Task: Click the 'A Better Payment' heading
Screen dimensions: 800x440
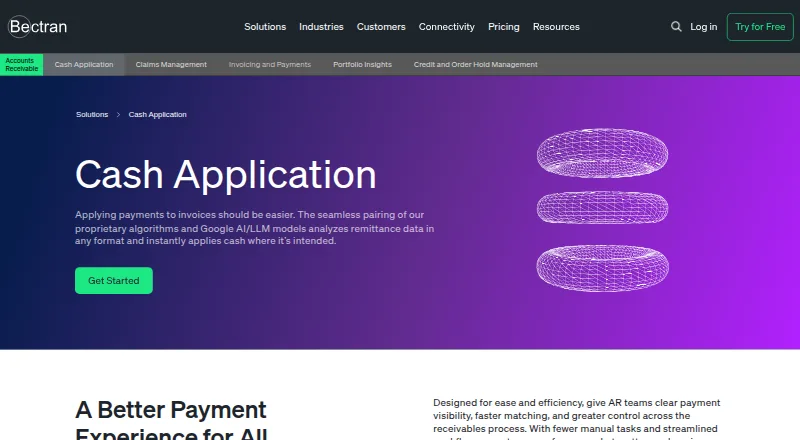Action: tap(171, 423)
